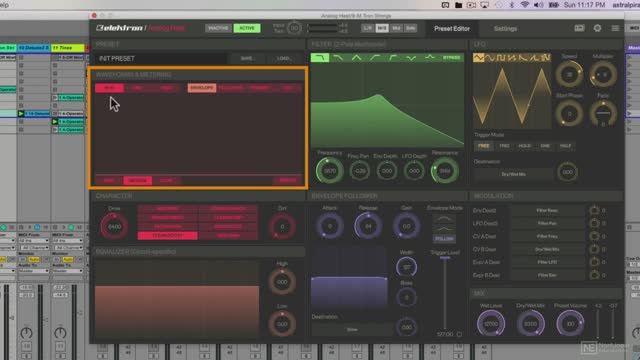Open Expr B Dest dropdown showing Filter Env

coord(547,276)
